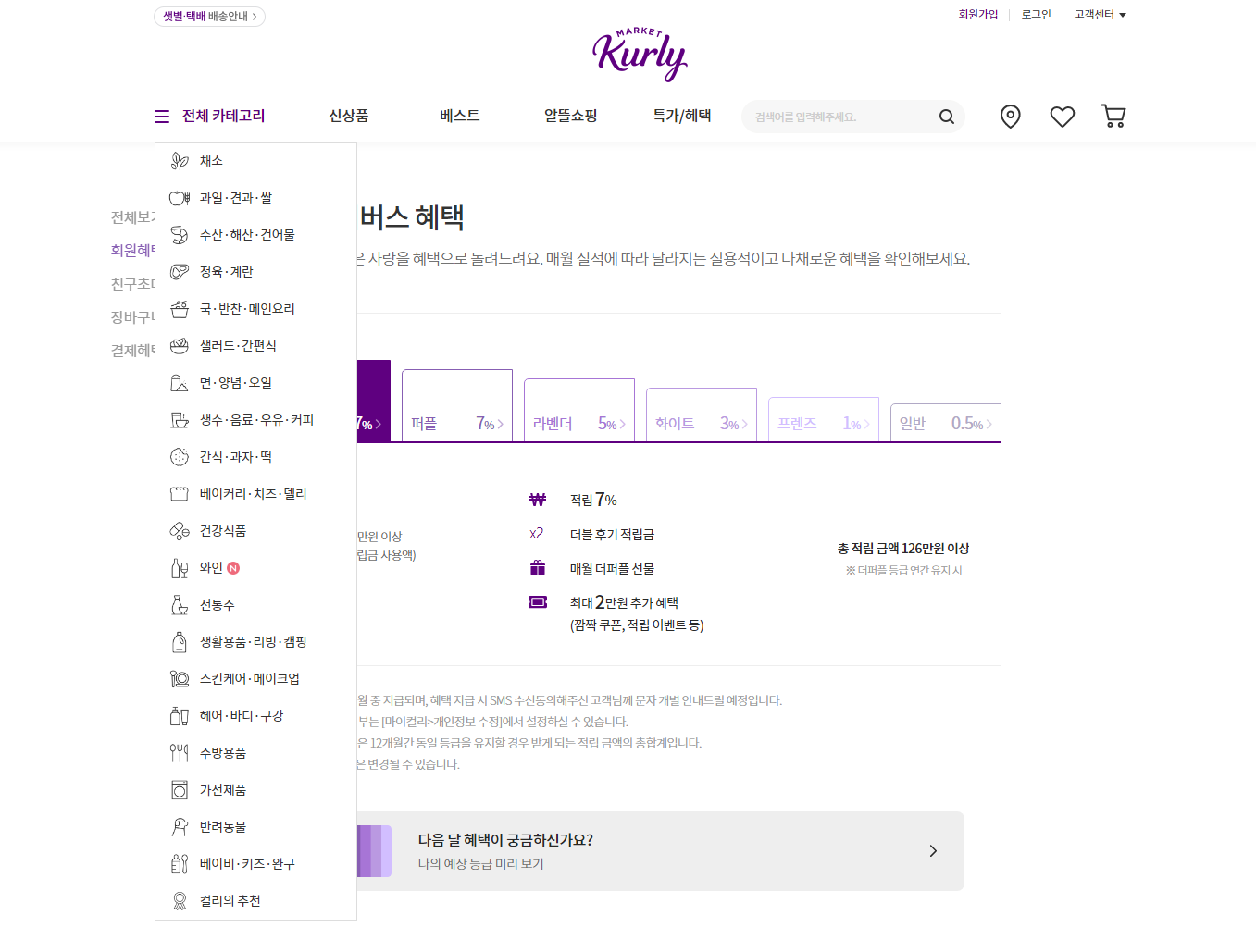The height and width of the screenshot is (952, 1256).
Task: Choose 전통주 category text
Action: (218, 605)
